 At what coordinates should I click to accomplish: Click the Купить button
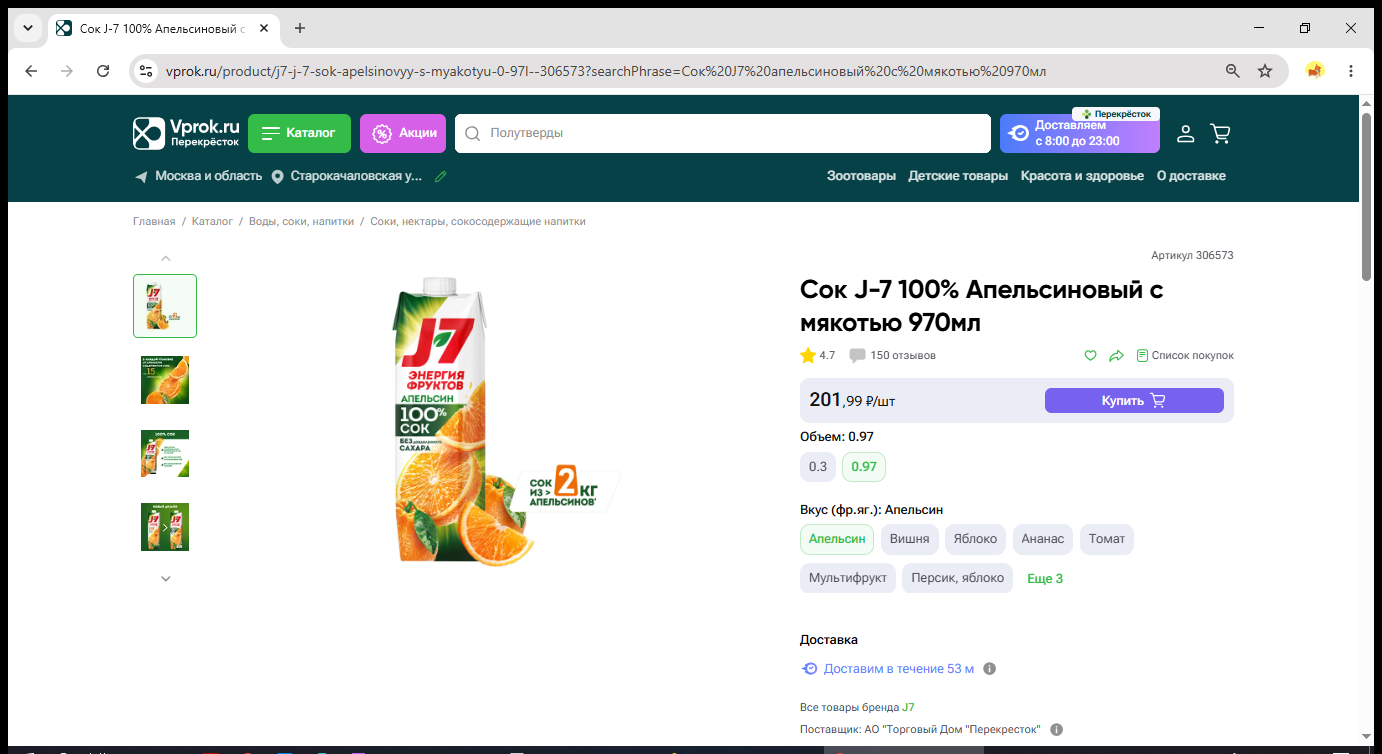pos(1134,400)
